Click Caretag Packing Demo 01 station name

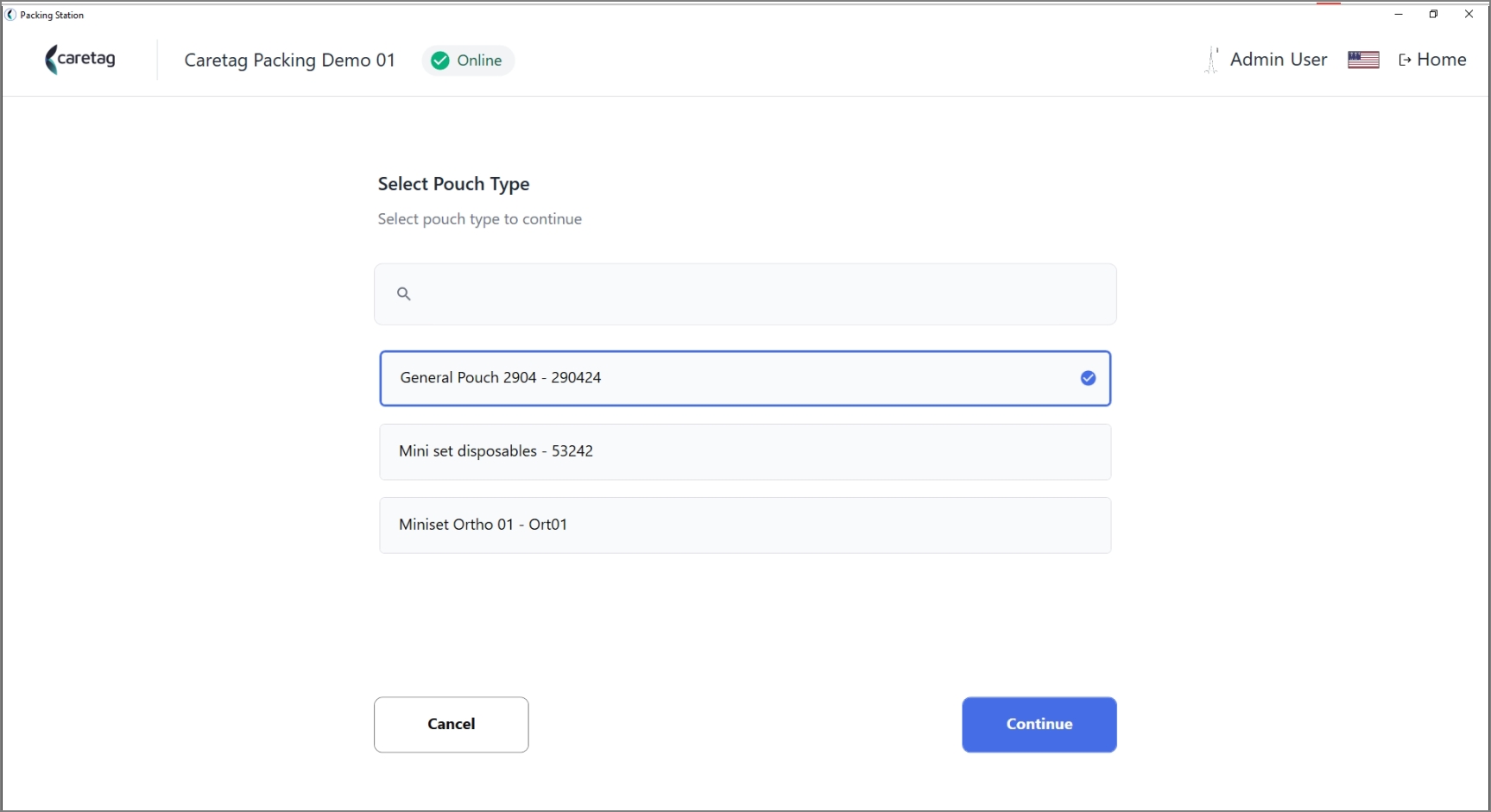[x=290, y=60]
